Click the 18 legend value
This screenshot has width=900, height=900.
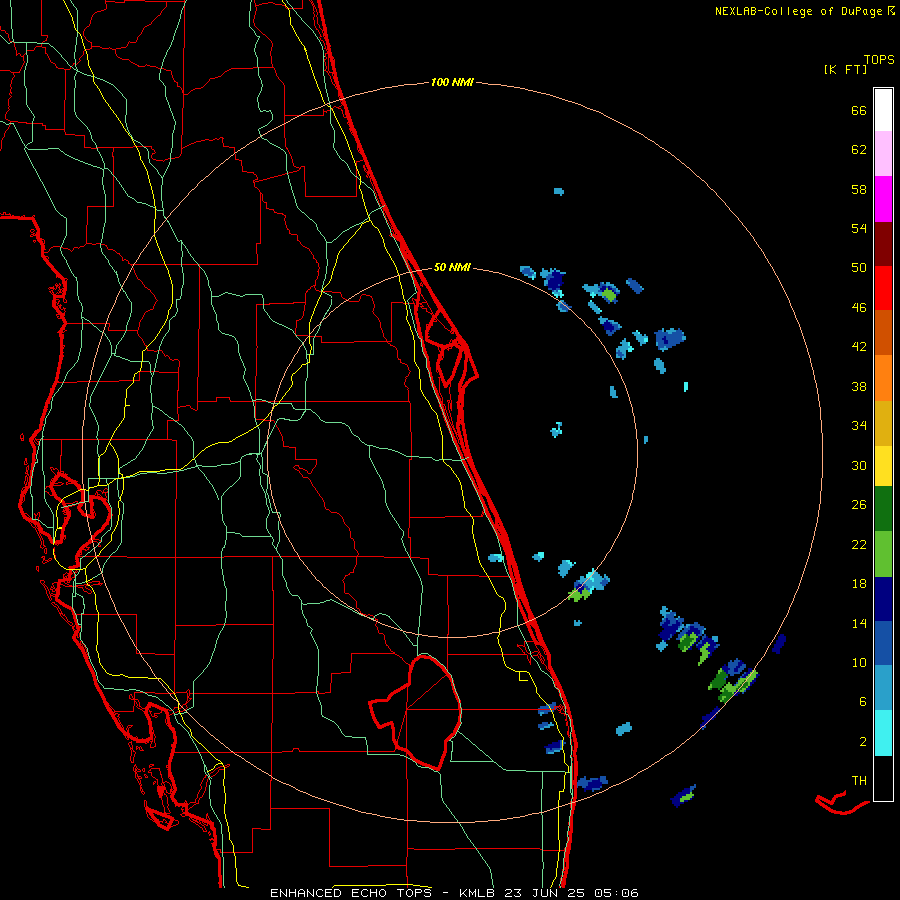point(859,584)
